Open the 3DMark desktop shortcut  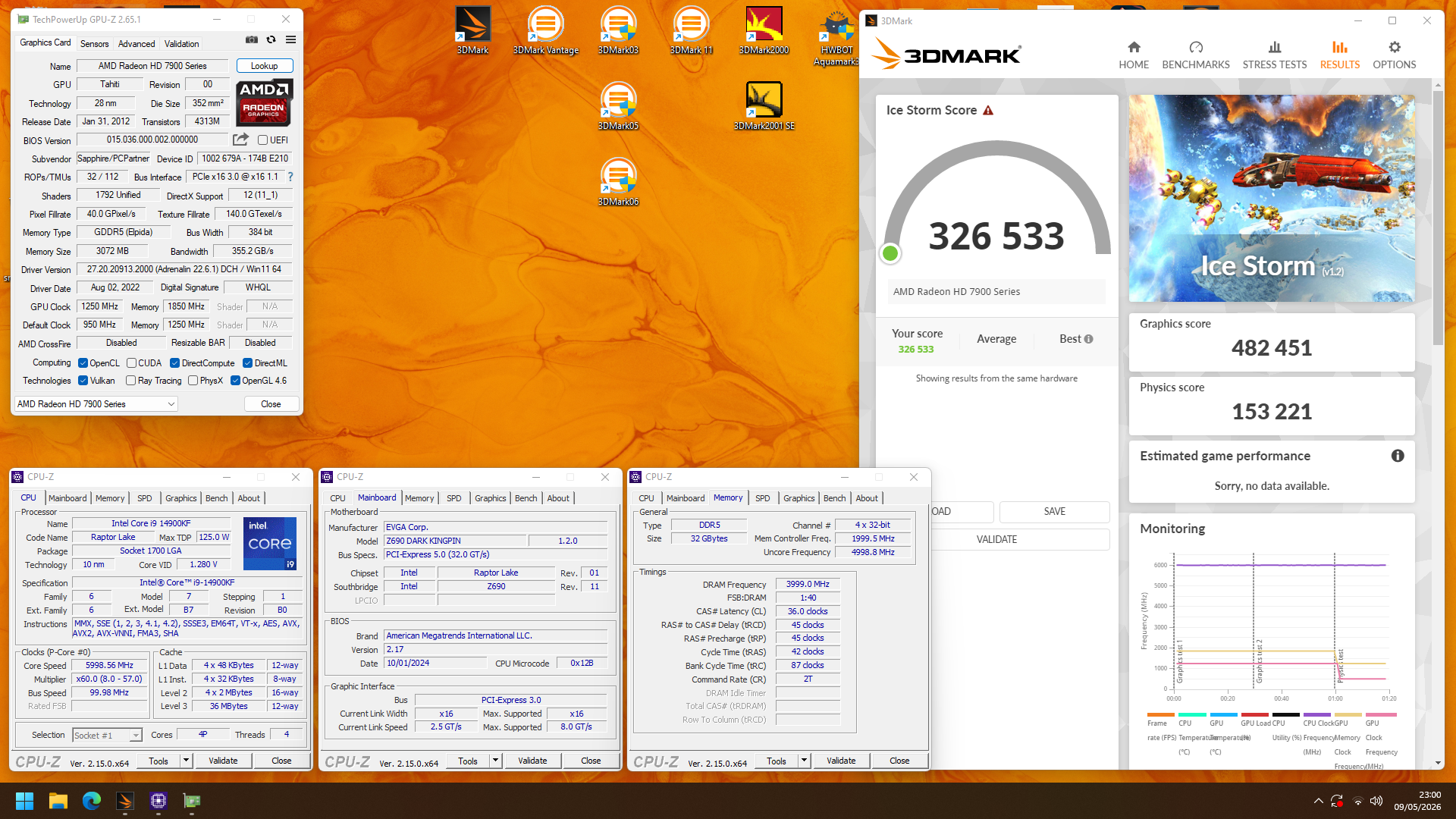(x=472, y=30)
